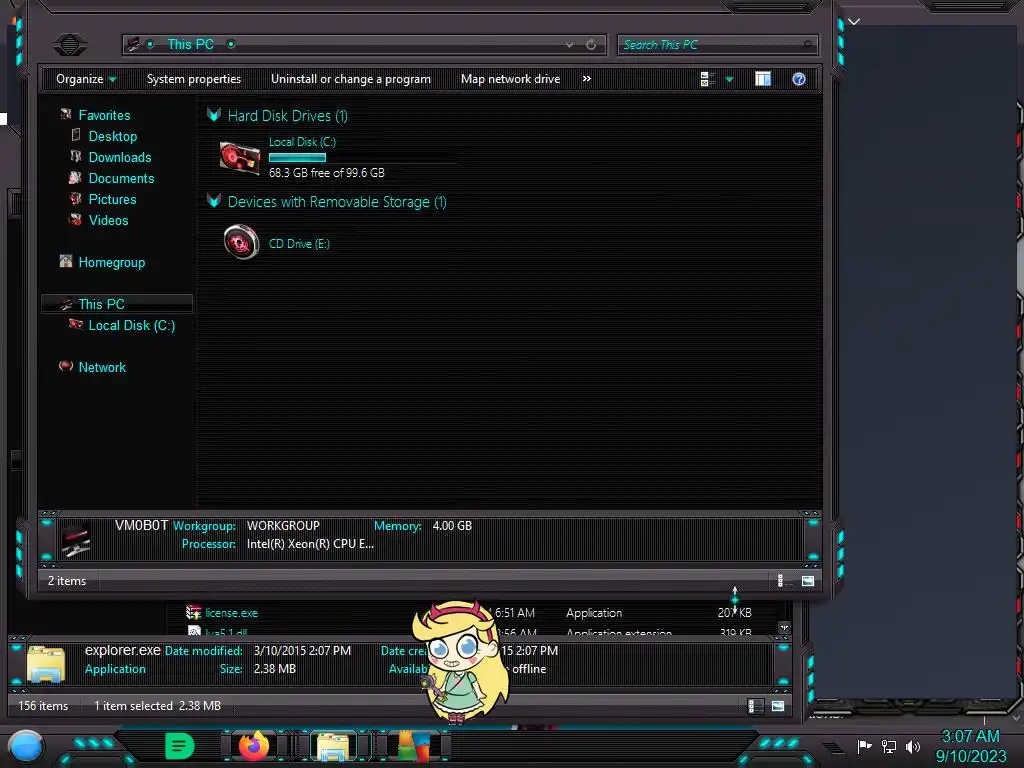Screen dimensions: 1024x768
Task: Open the view options dropdown arrow
Action: (x=729, y=80)
